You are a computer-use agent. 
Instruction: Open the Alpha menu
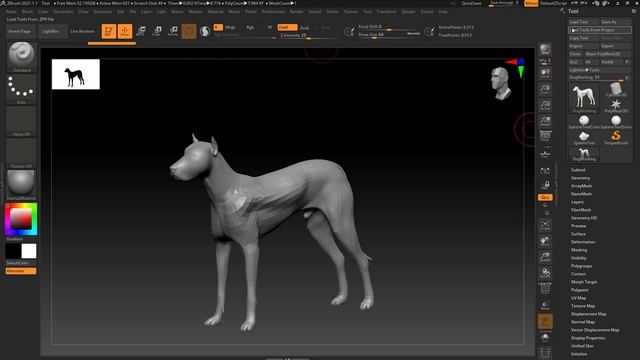11,11
